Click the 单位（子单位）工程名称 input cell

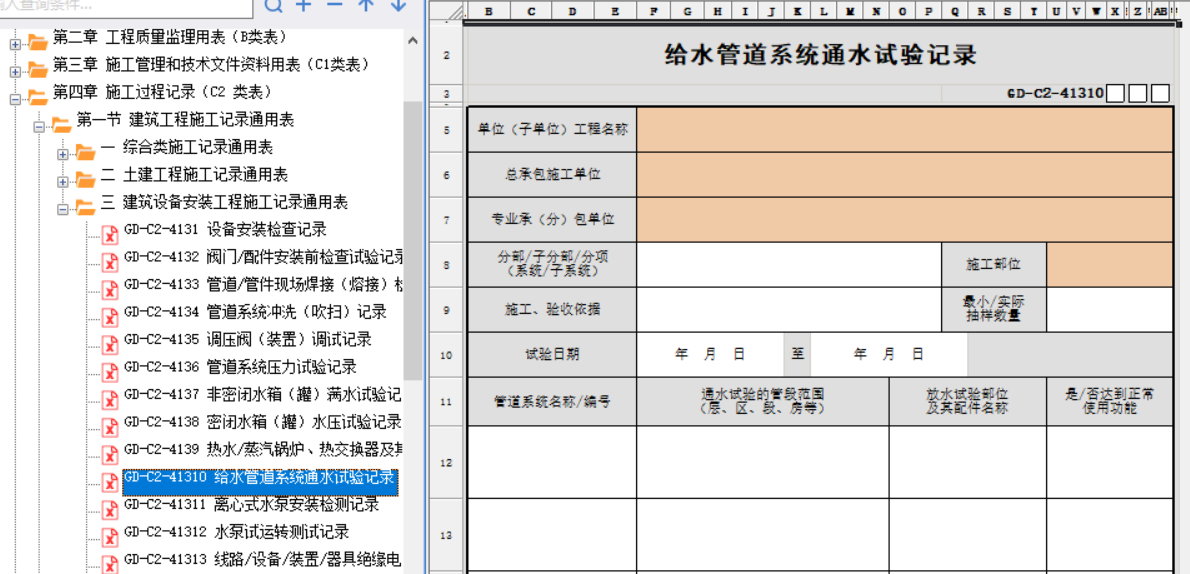coord(904,130)
